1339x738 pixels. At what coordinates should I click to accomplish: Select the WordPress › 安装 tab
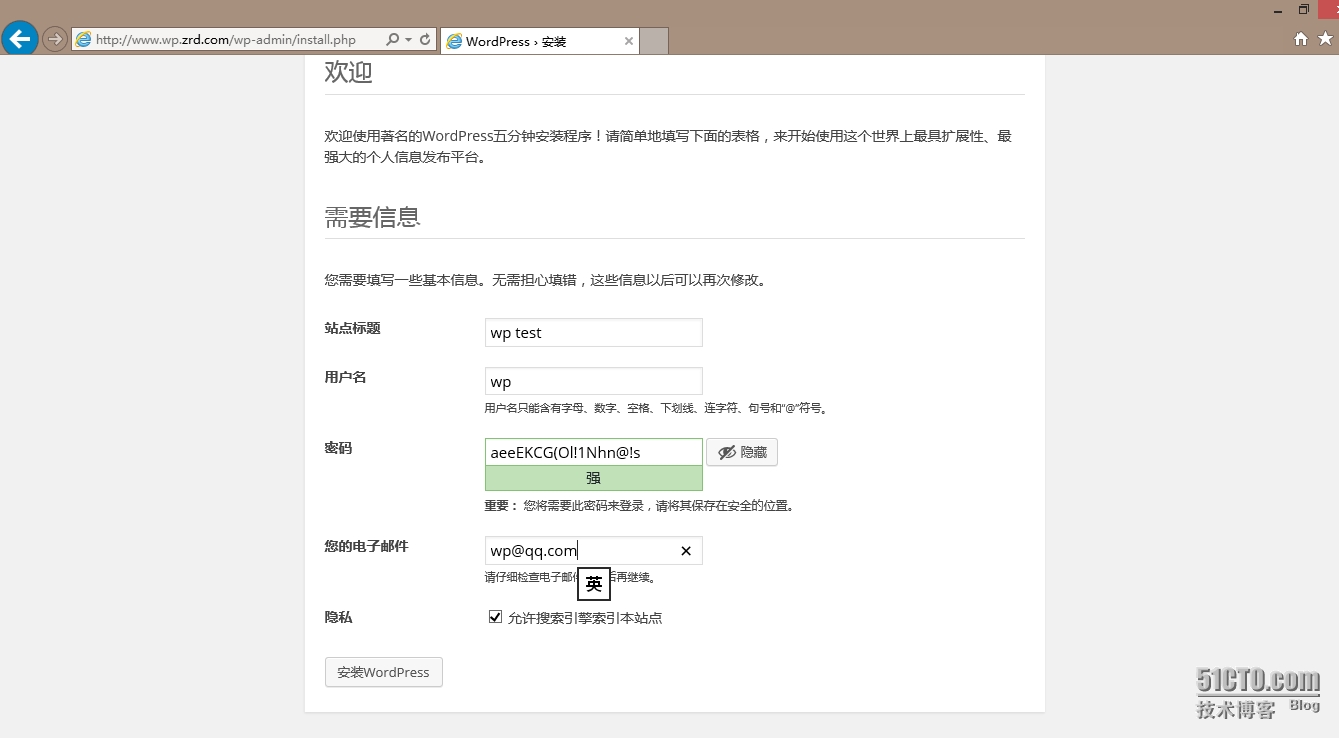pos(540,41)
